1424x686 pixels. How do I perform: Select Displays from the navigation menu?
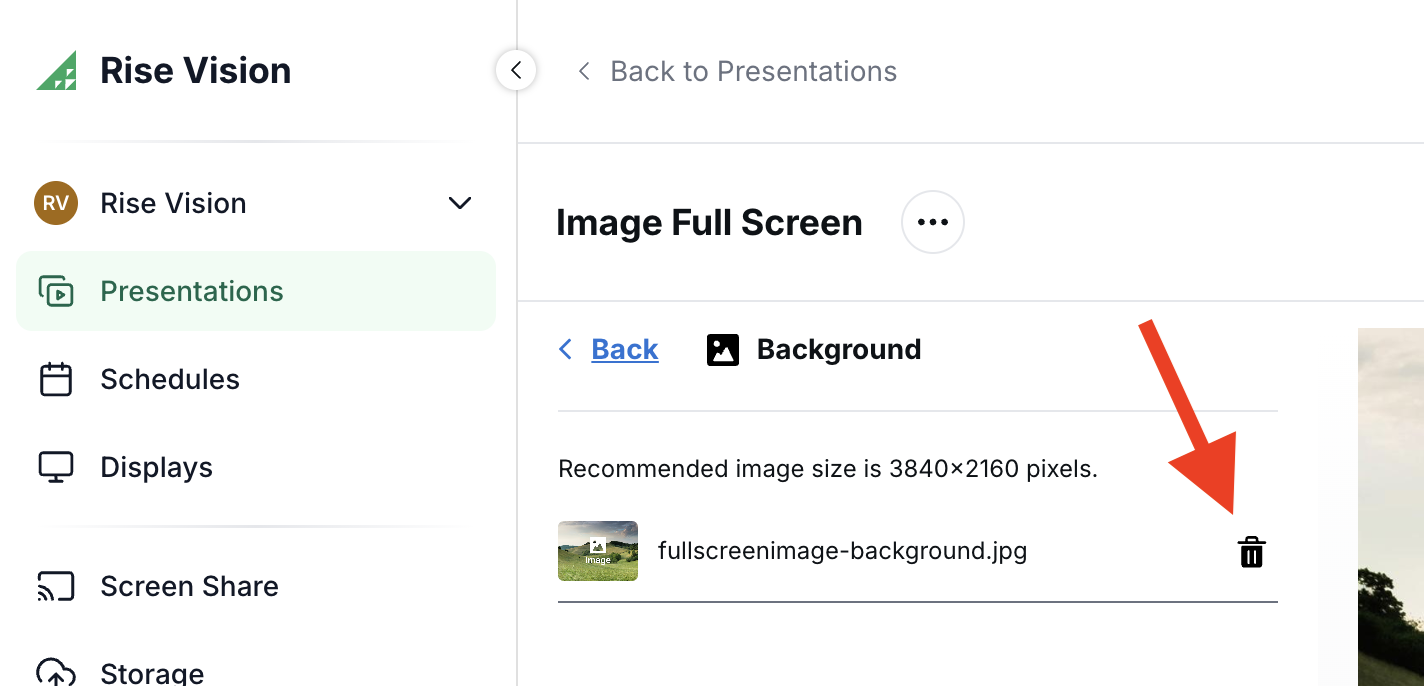(x=156, y=466)
